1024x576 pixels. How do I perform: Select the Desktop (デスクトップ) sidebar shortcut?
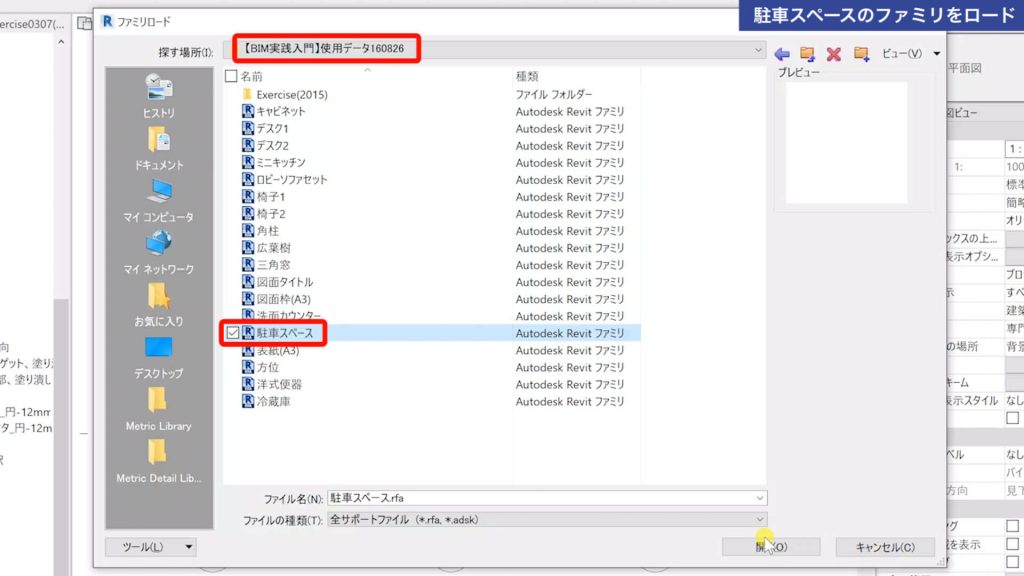[158, 358]
